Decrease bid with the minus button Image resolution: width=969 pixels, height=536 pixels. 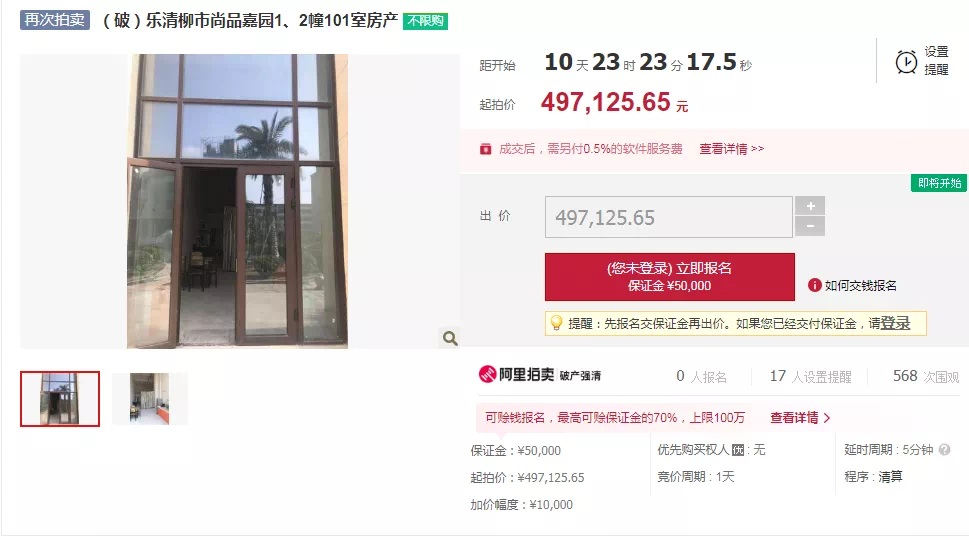pos(810,226)
